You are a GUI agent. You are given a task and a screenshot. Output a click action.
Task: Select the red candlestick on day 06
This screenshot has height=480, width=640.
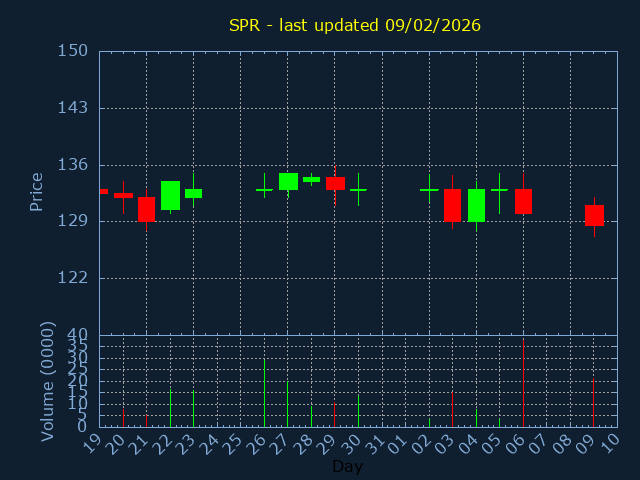(523, 201)
